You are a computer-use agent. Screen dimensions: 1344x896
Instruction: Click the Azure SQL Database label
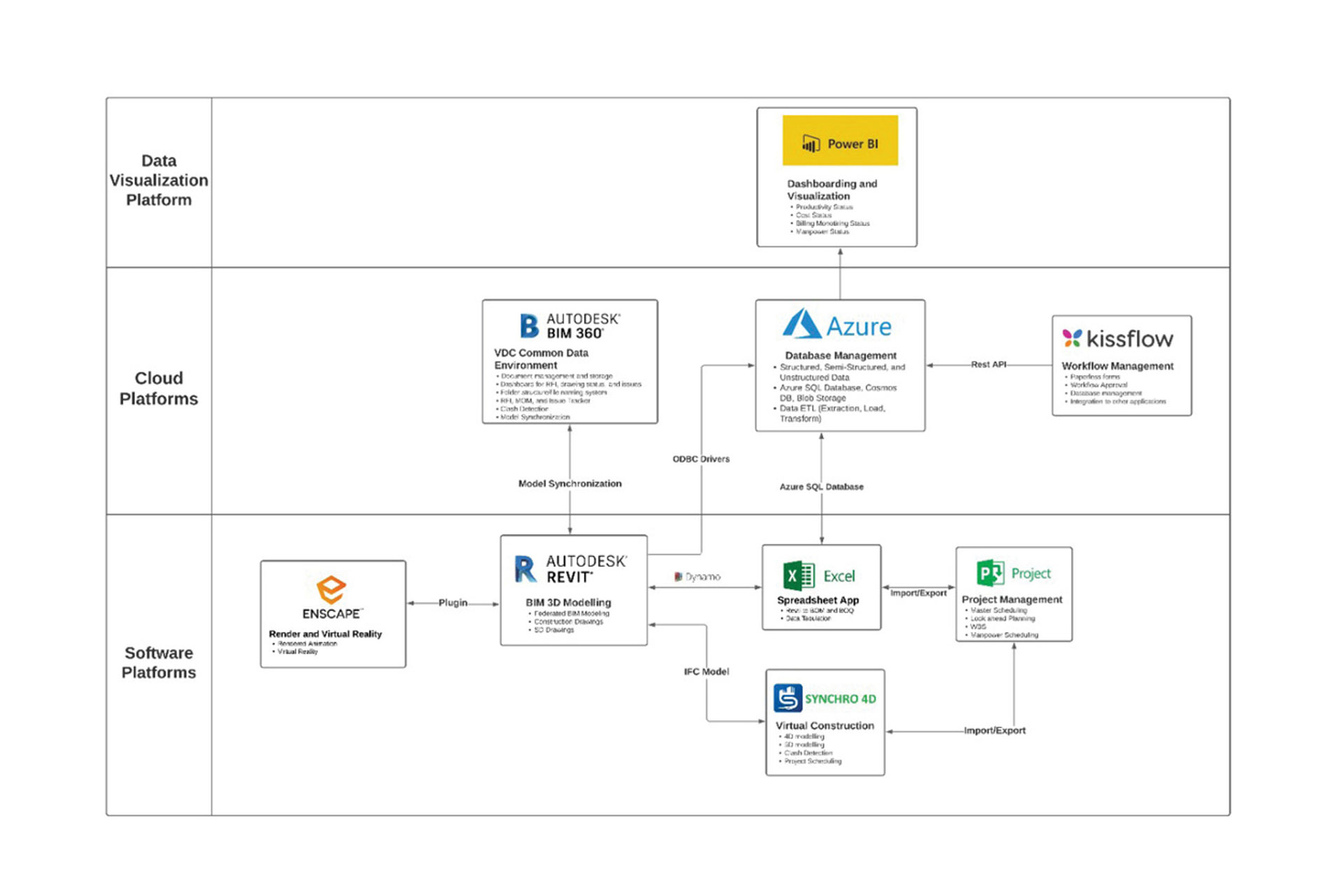click(821, 486)
